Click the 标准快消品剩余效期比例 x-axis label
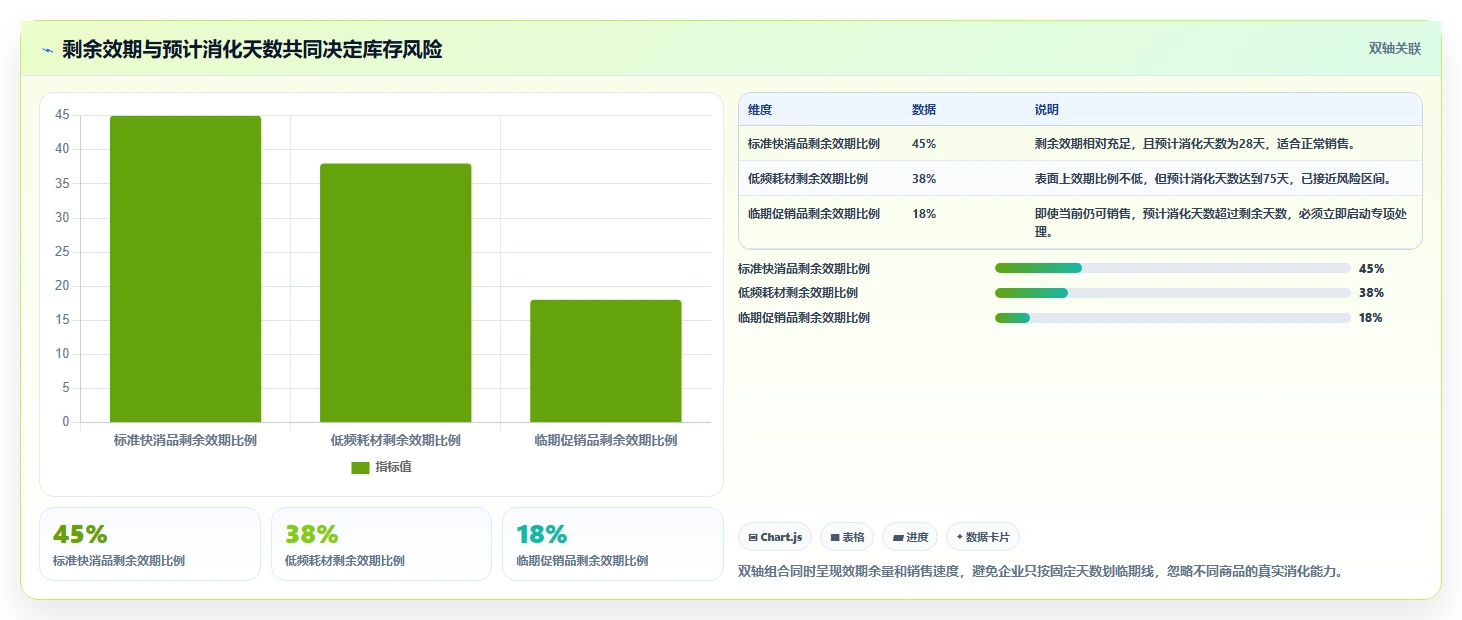This screenshot has width=1462, height=620. pos(185,441)
